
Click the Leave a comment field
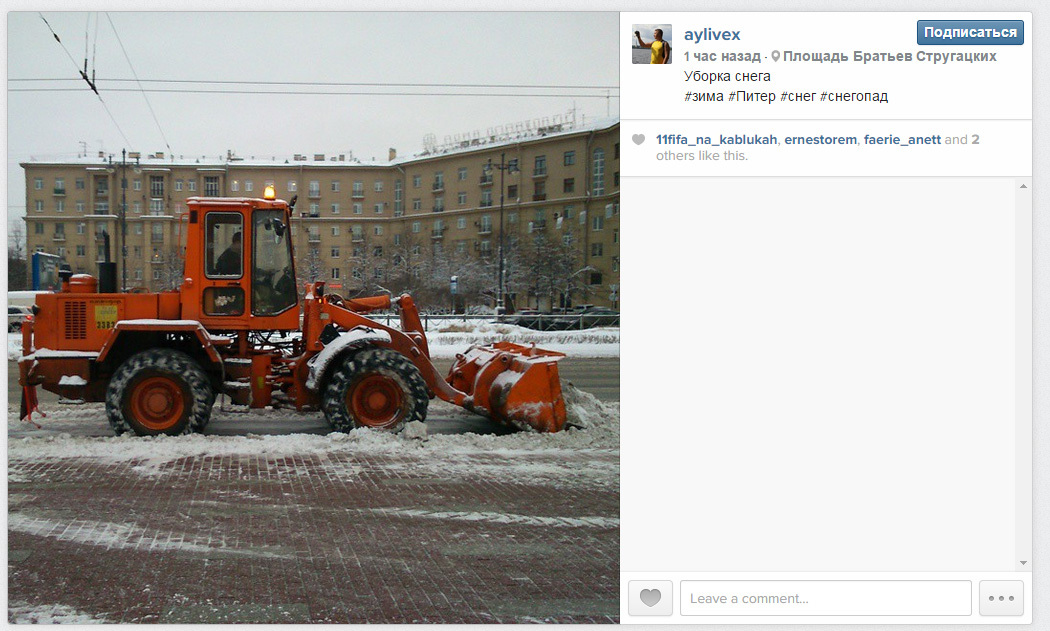click(x=826, y=598)
